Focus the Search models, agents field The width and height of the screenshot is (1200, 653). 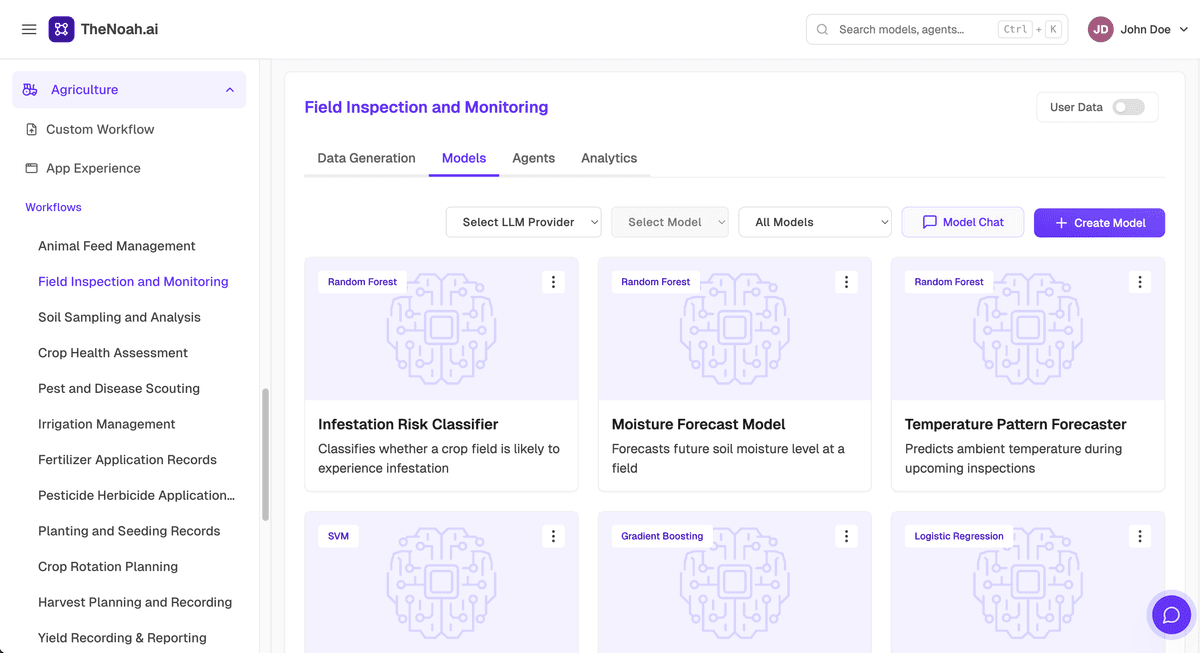937,30
